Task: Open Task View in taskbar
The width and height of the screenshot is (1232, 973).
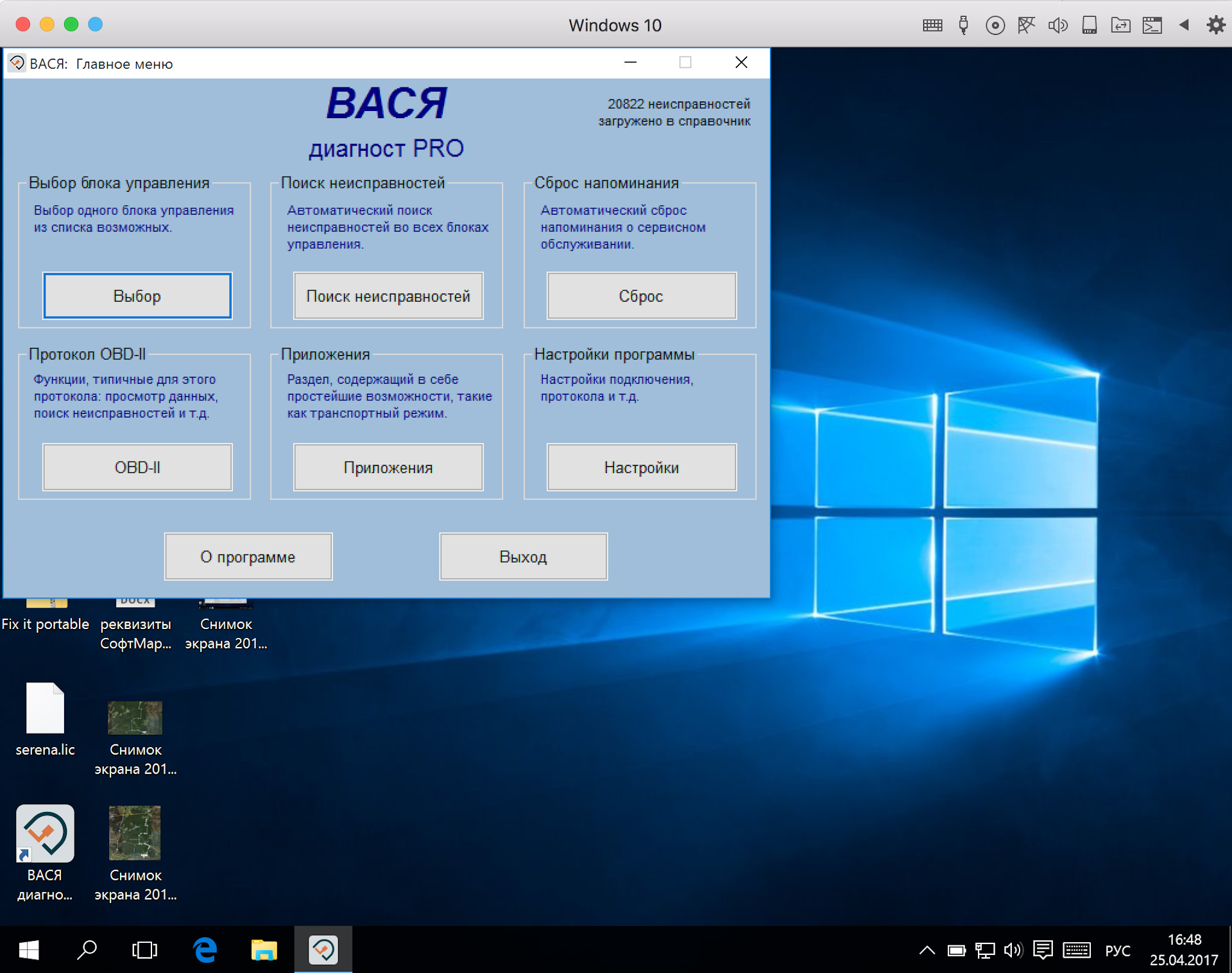Action: tap(144, 950)
